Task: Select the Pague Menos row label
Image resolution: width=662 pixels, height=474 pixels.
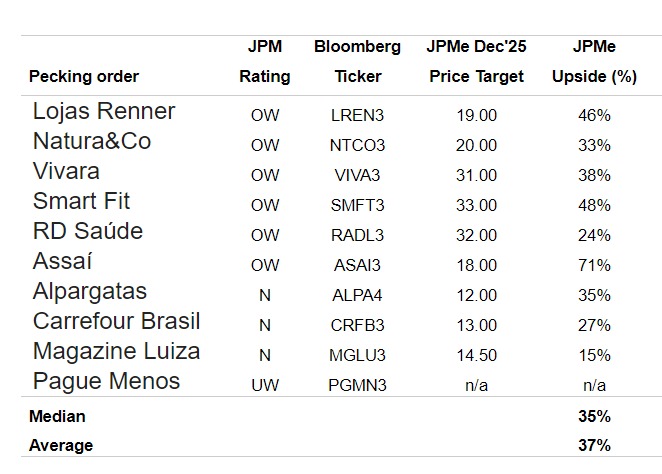Action: tap(106, 381)
